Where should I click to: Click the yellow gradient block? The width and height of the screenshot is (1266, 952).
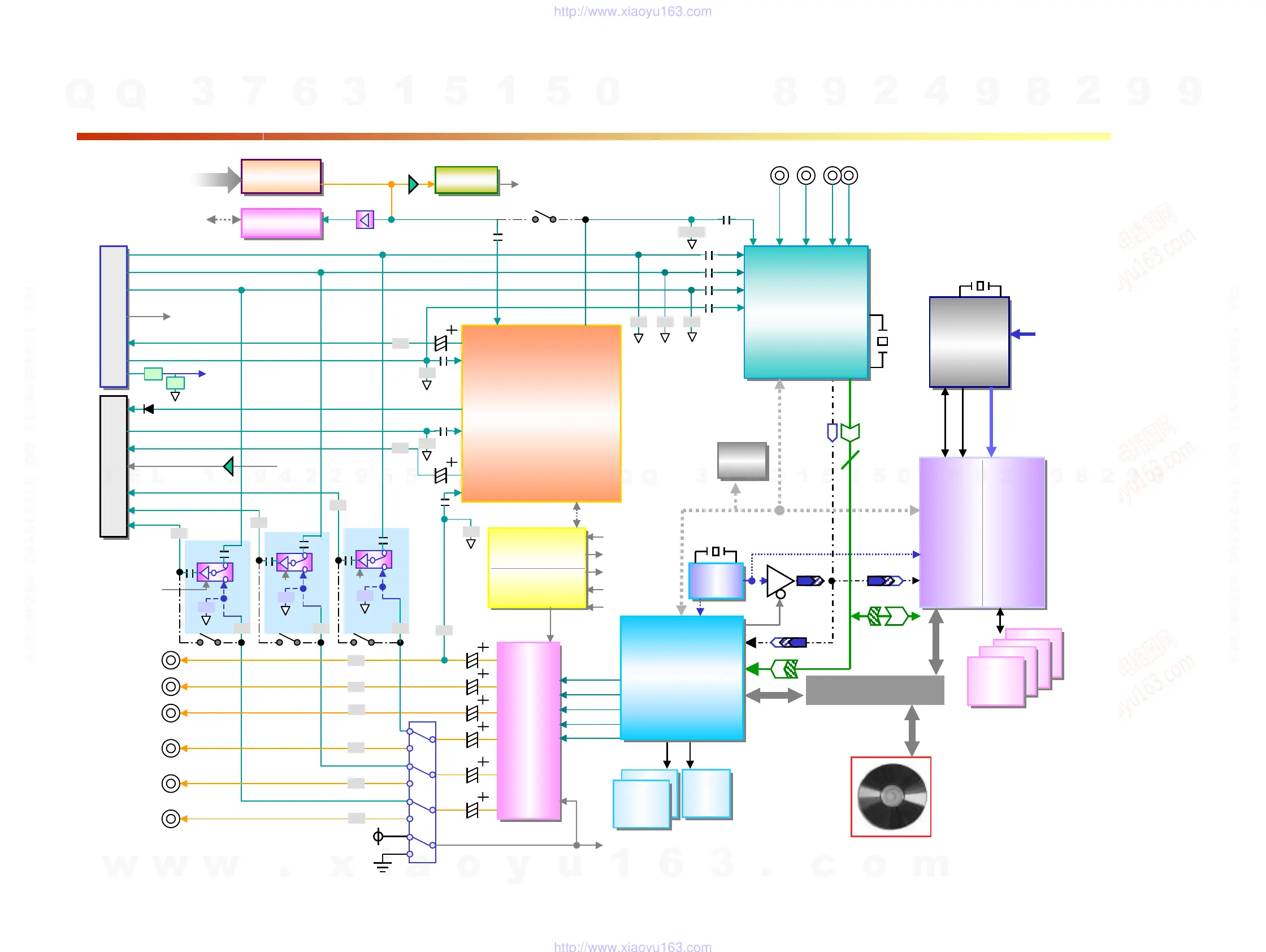click(x=537, y=568)
